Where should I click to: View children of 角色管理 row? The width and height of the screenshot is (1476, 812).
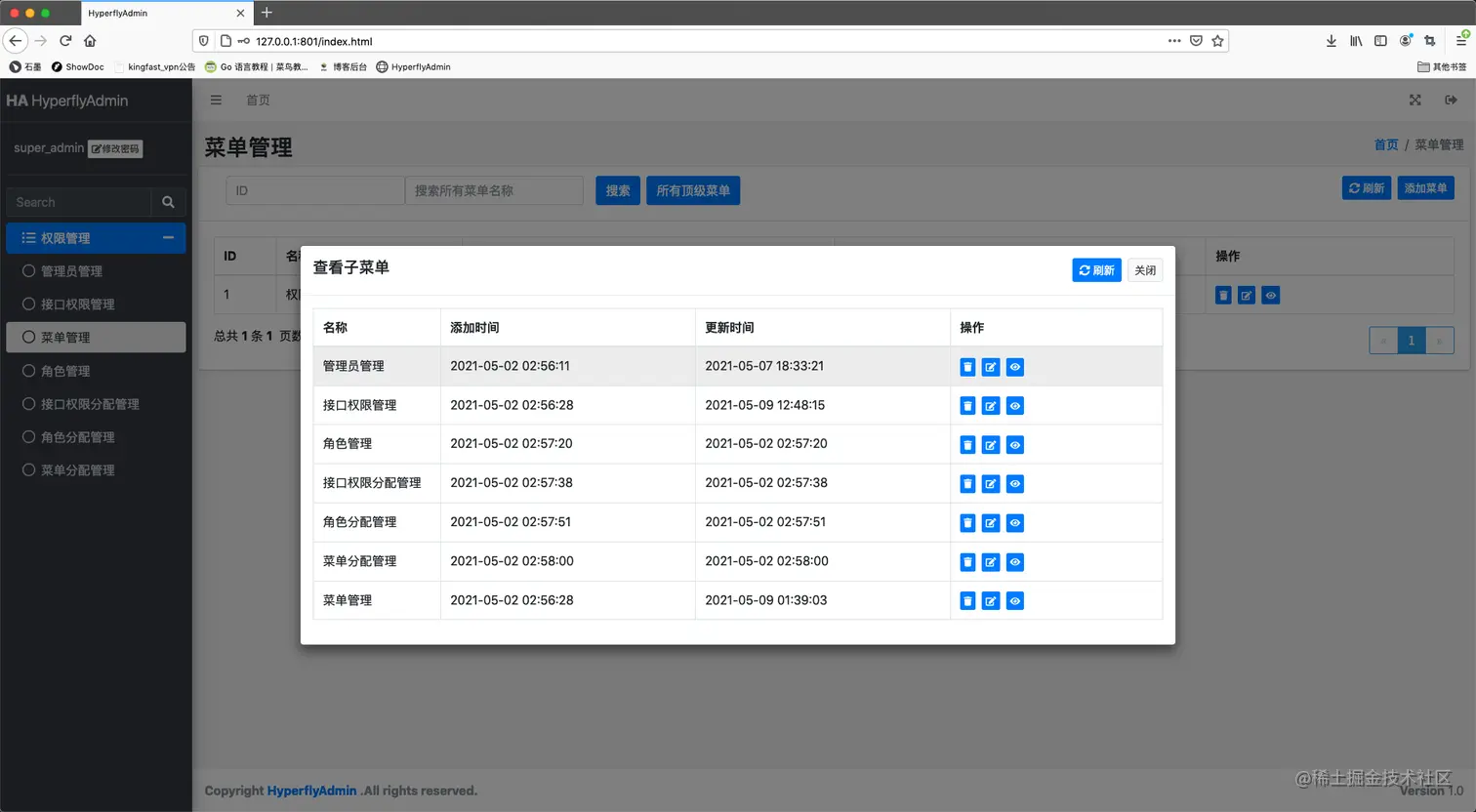(x=1015, y=445)
